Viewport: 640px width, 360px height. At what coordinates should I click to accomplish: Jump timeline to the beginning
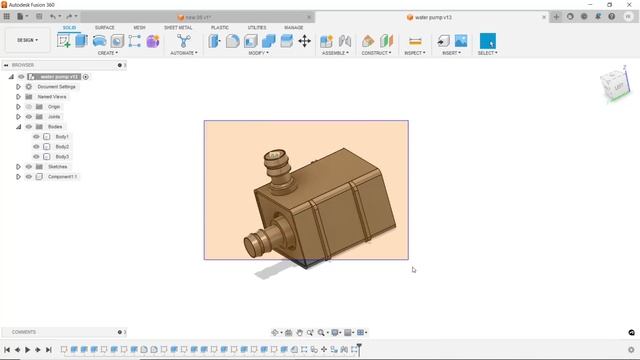click(7, 350)
